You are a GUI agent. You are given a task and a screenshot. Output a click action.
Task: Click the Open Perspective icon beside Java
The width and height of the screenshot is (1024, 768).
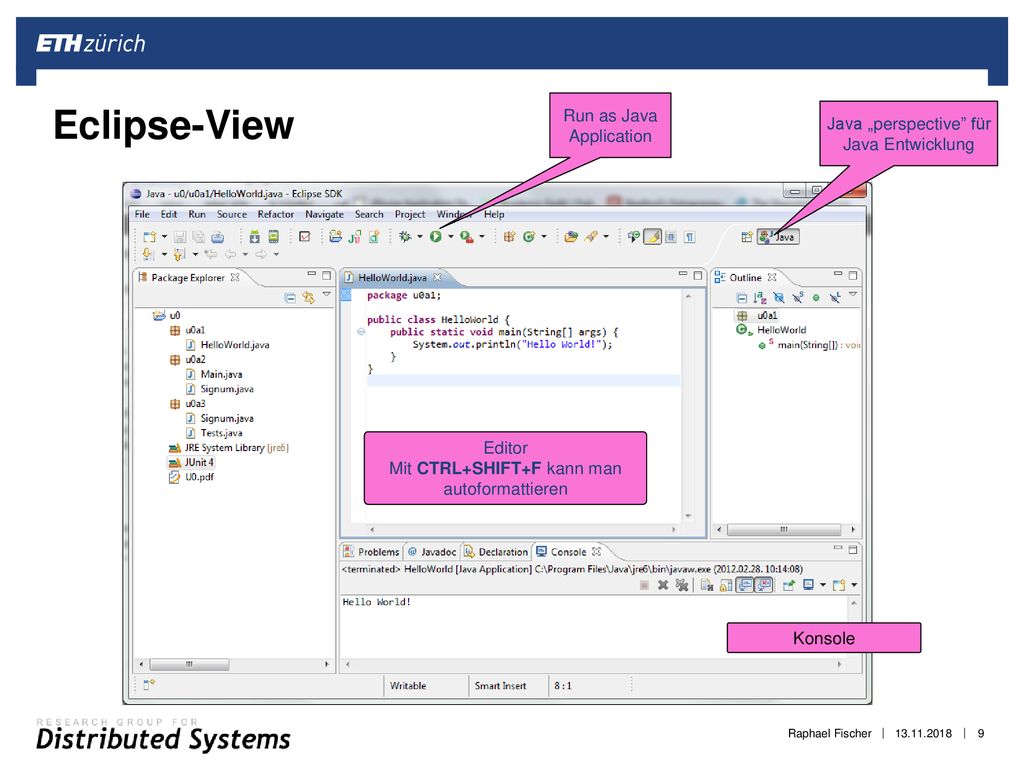point(746,236)
